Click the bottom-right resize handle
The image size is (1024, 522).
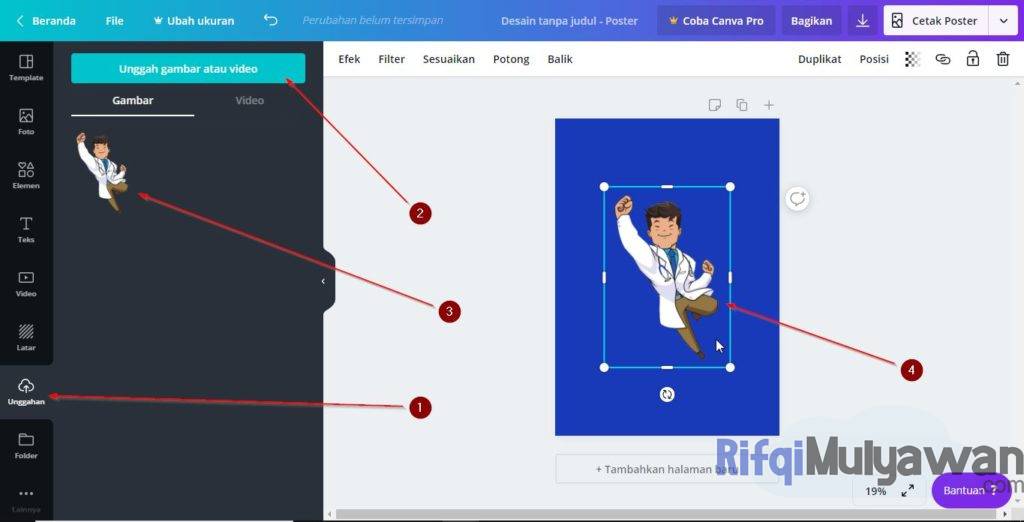tap(730, 368)
